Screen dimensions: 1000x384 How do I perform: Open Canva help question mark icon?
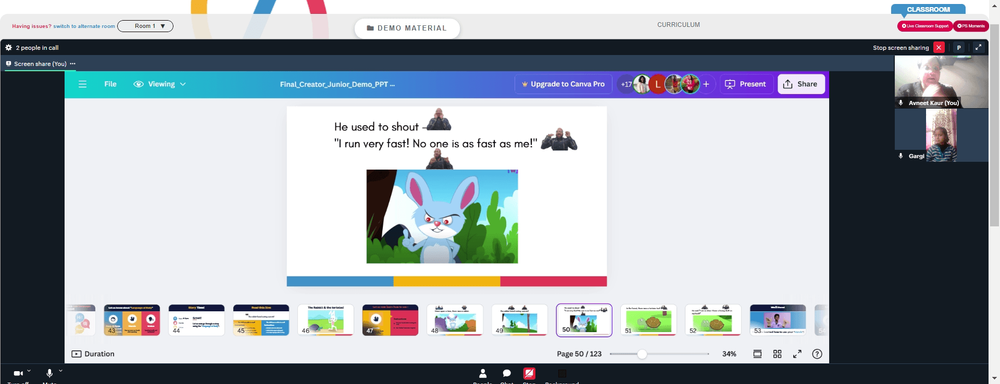click(x=817, y=354)
